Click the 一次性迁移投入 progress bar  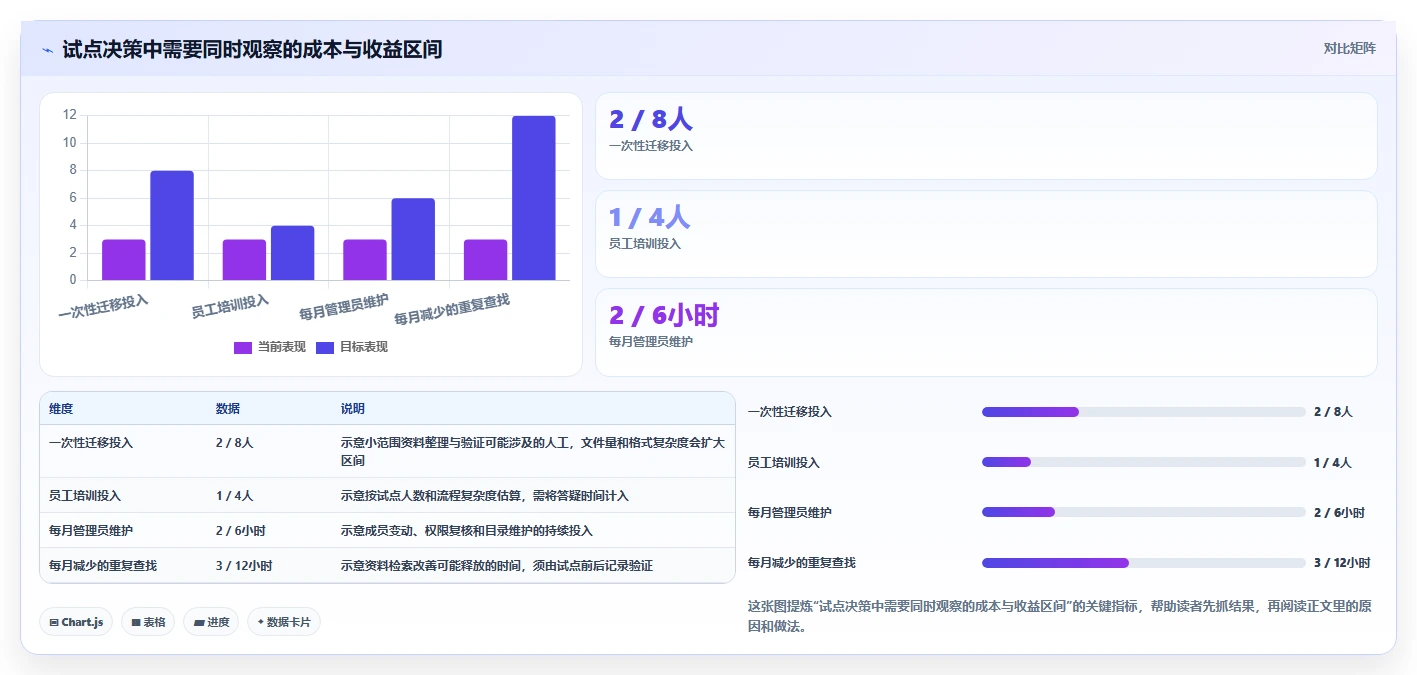1144,412
